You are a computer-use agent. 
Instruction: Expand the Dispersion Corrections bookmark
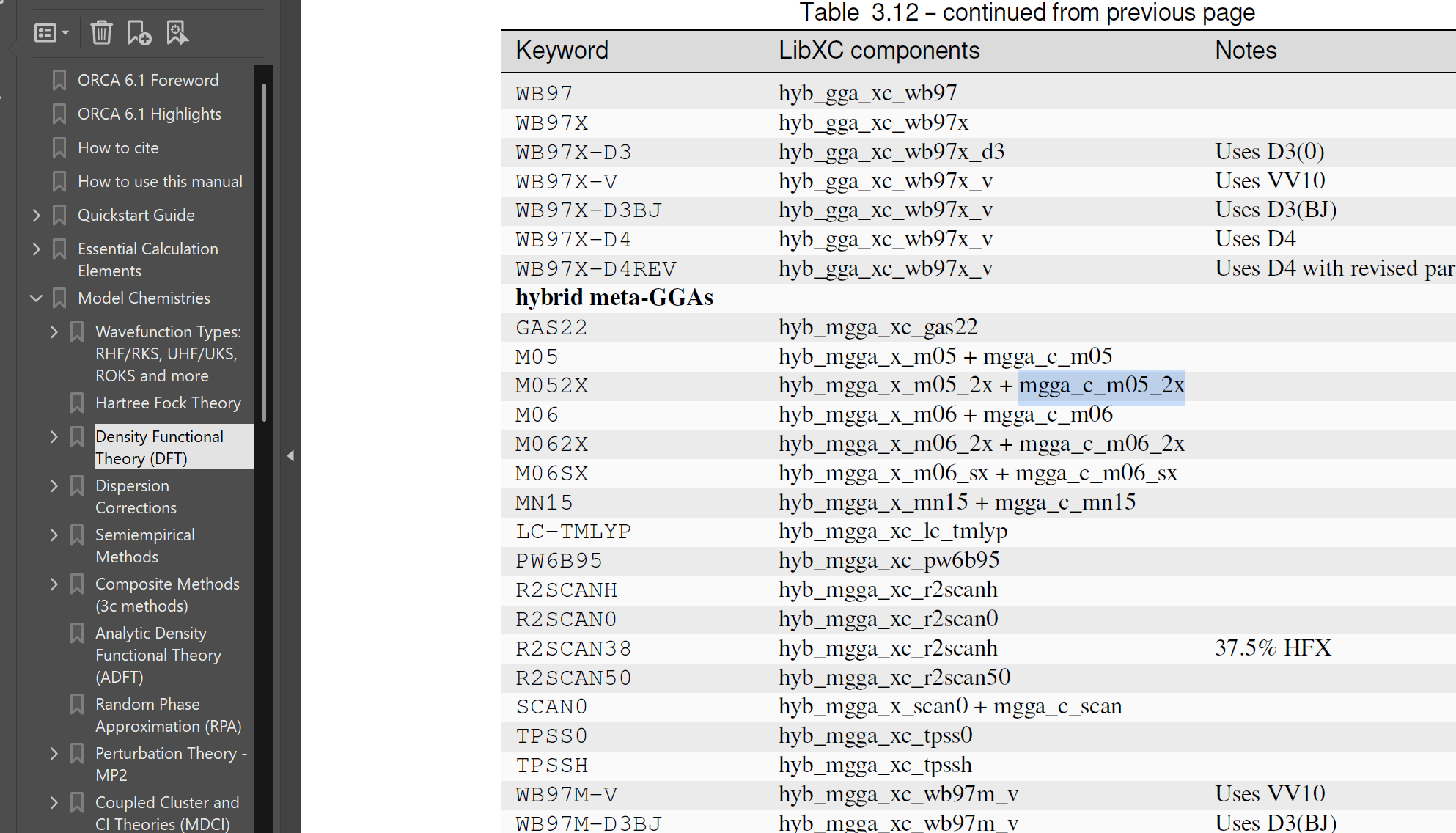tap(54, 485)
